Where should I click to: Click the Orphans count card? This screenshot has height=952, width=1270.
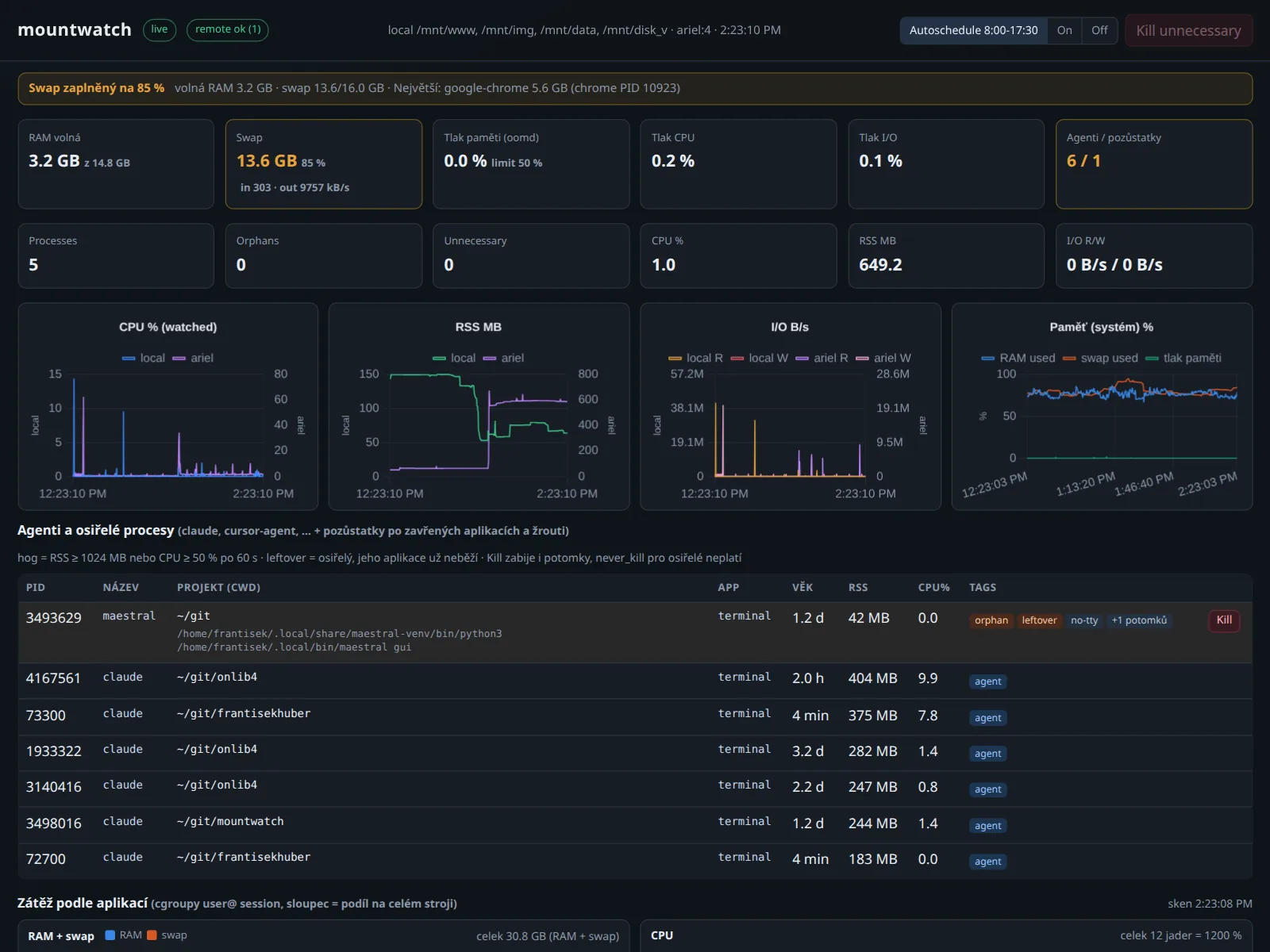tap(323, 255)
